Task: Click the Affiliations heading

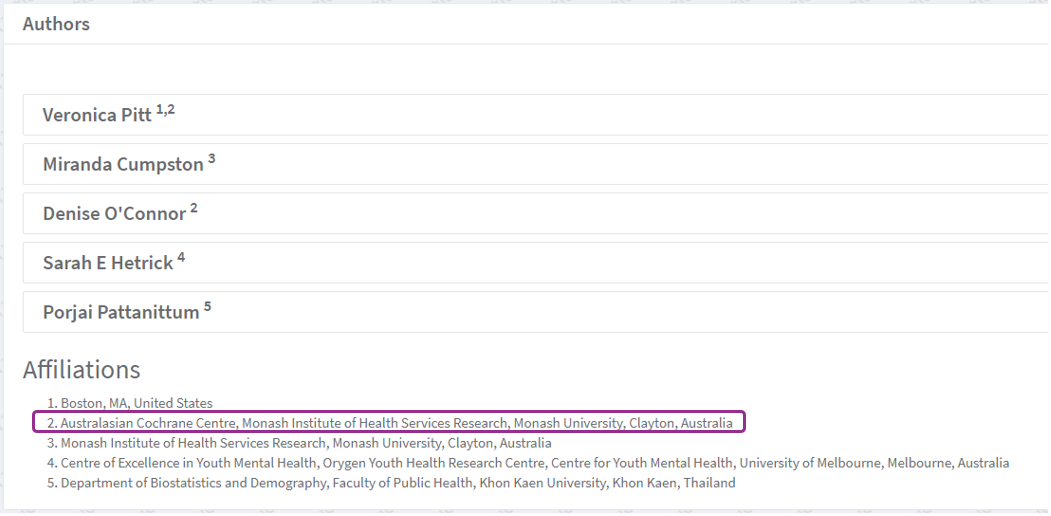Action: 81,370
